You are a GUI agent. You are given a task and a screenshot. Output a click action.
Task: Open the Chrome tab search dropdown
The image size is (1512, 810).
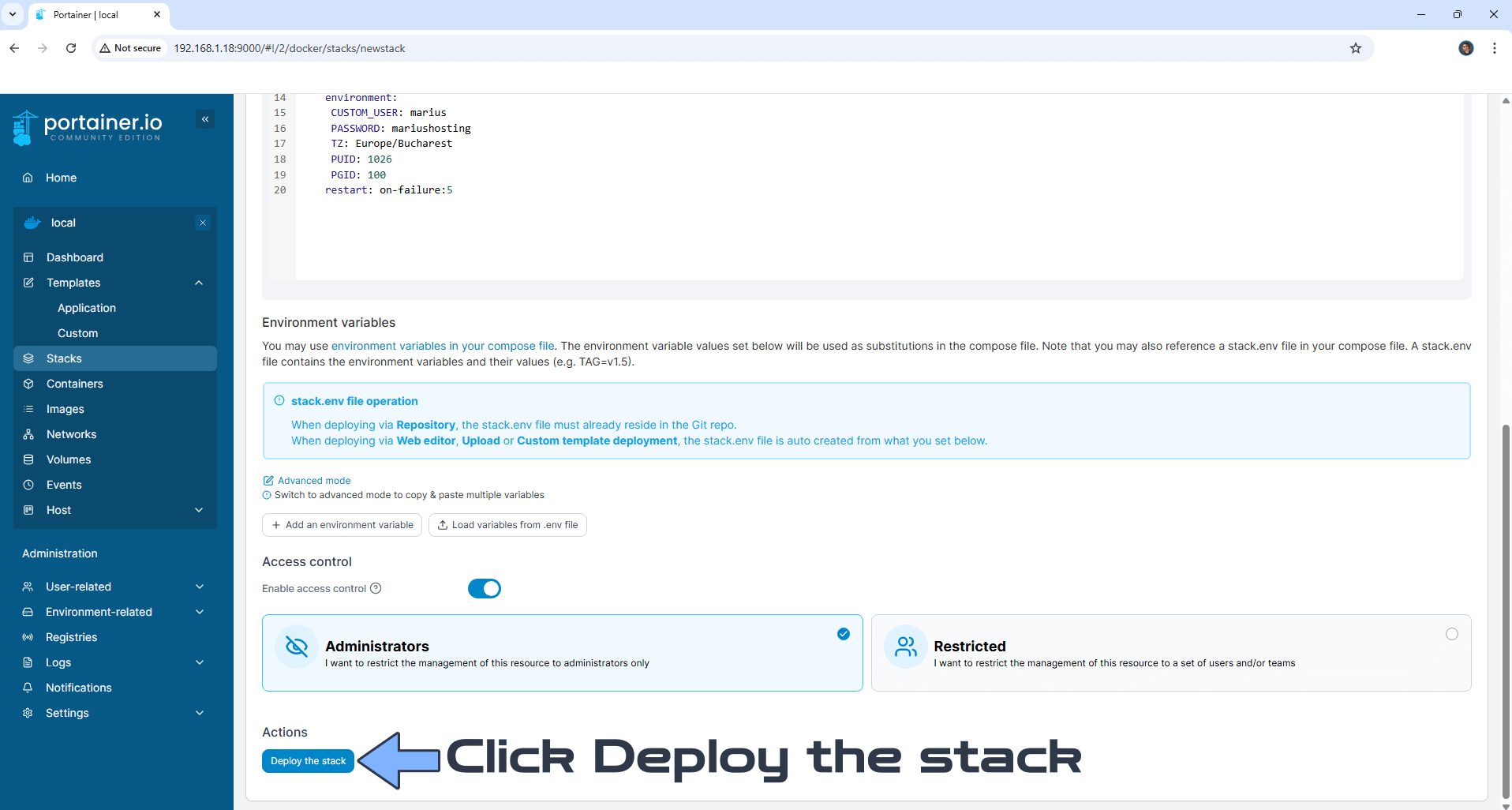[x=13, y=14]
